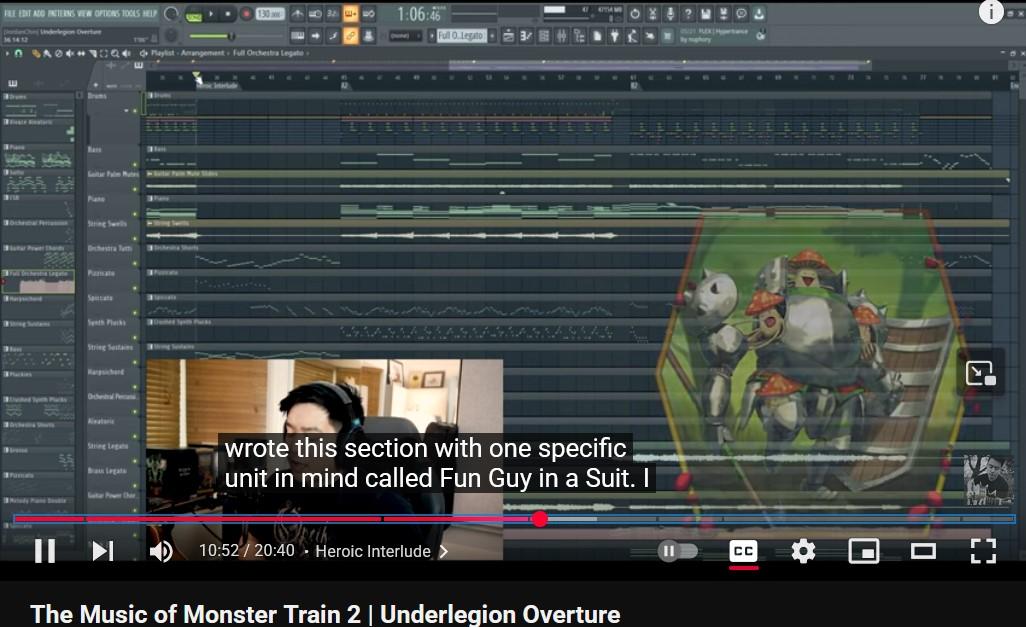Skip to the next video

pyautogui.click(x=103, y=551)
